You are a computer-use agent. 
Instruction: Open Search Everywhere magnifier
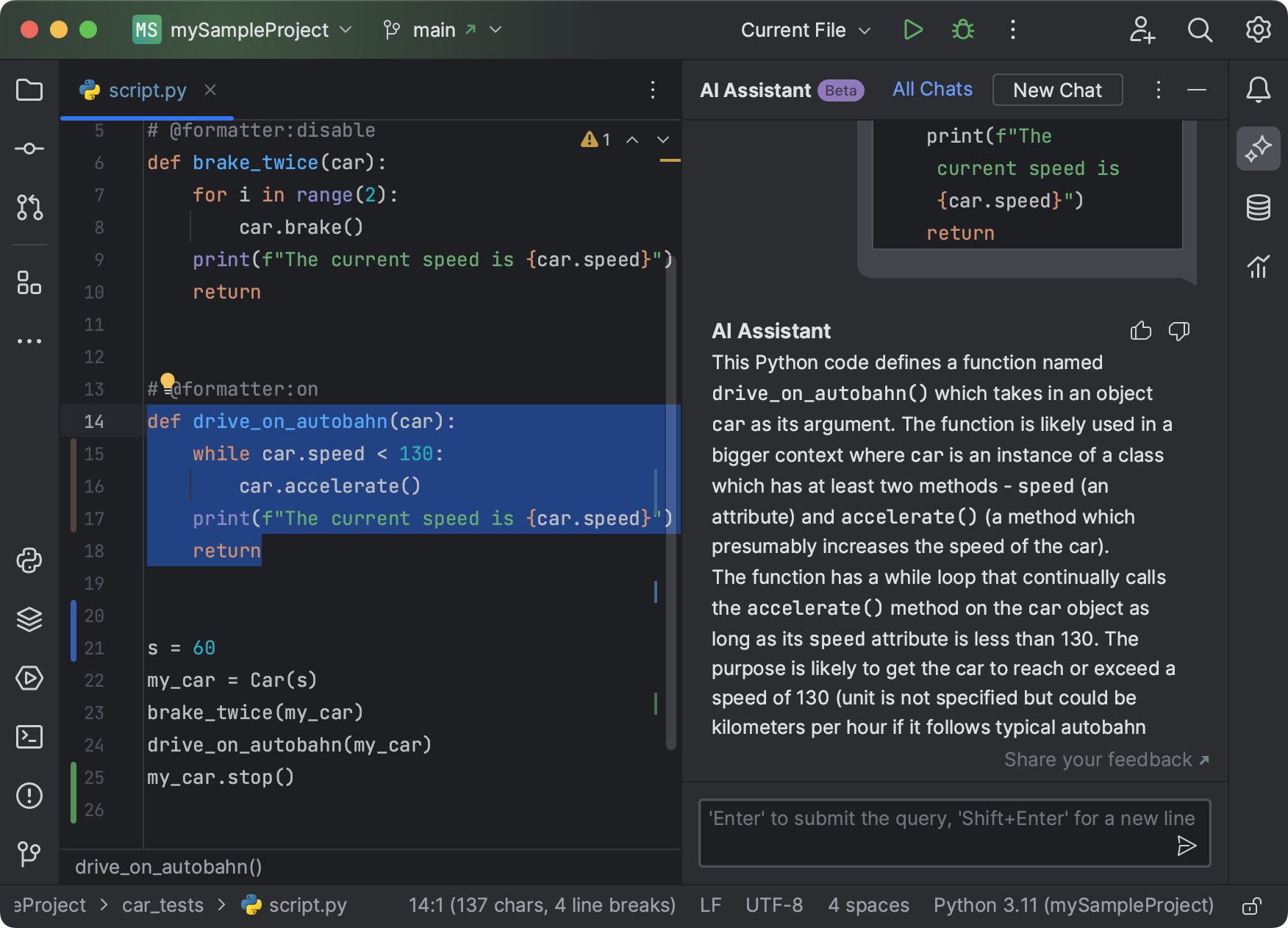point(1200,30)
